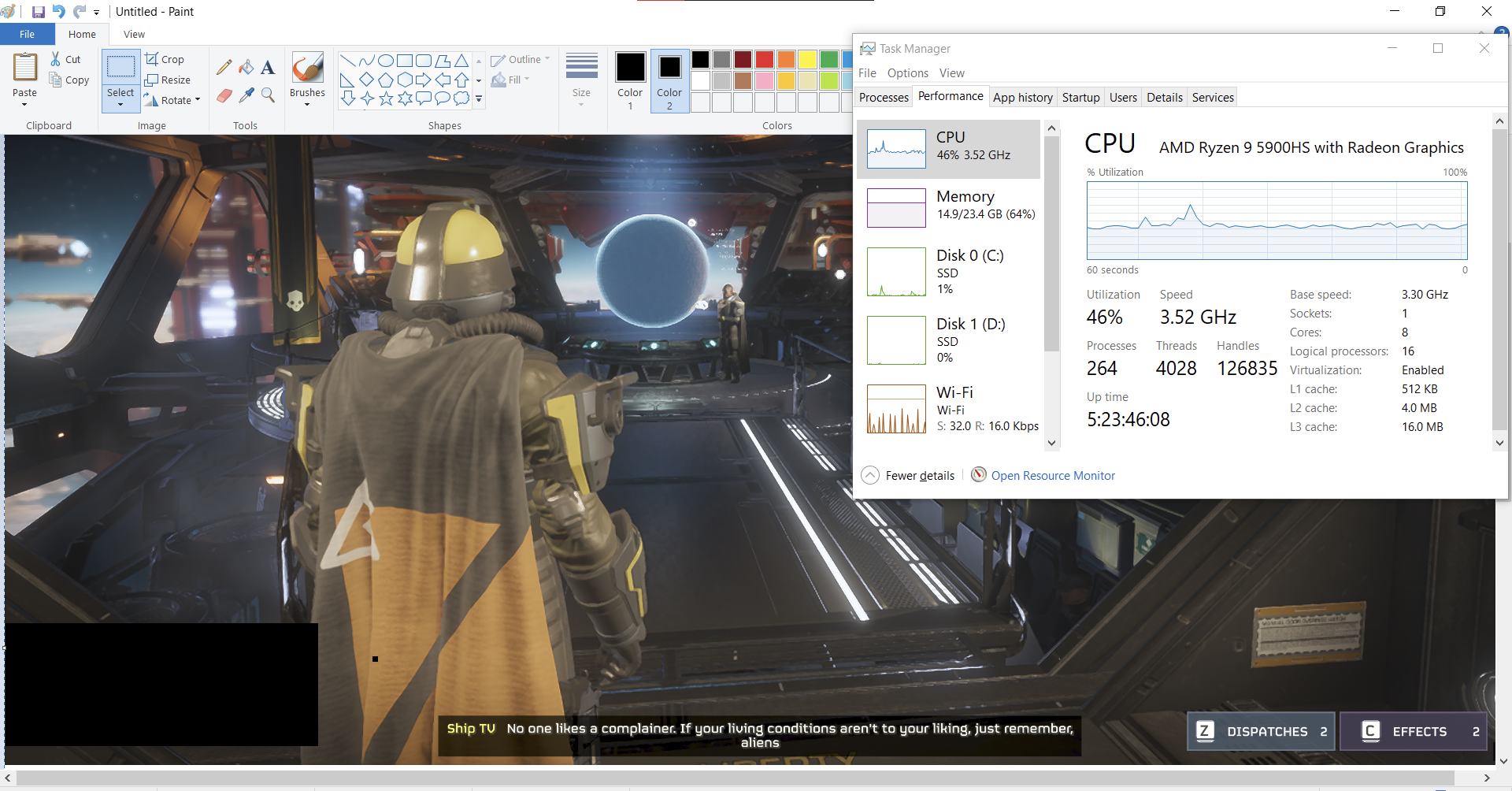Open the shape Fill dropdown
Screen dimensions: 1512x791
[x=510, y=80]
